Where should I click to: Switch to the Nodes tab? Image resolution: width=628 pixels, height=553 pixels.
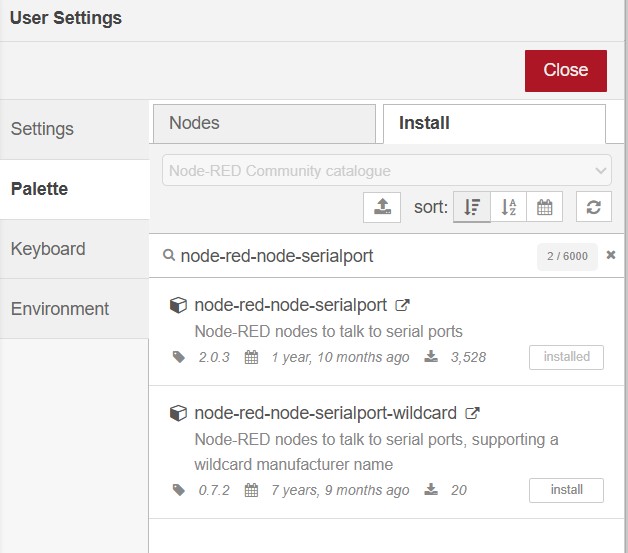(x=264, y=123)
